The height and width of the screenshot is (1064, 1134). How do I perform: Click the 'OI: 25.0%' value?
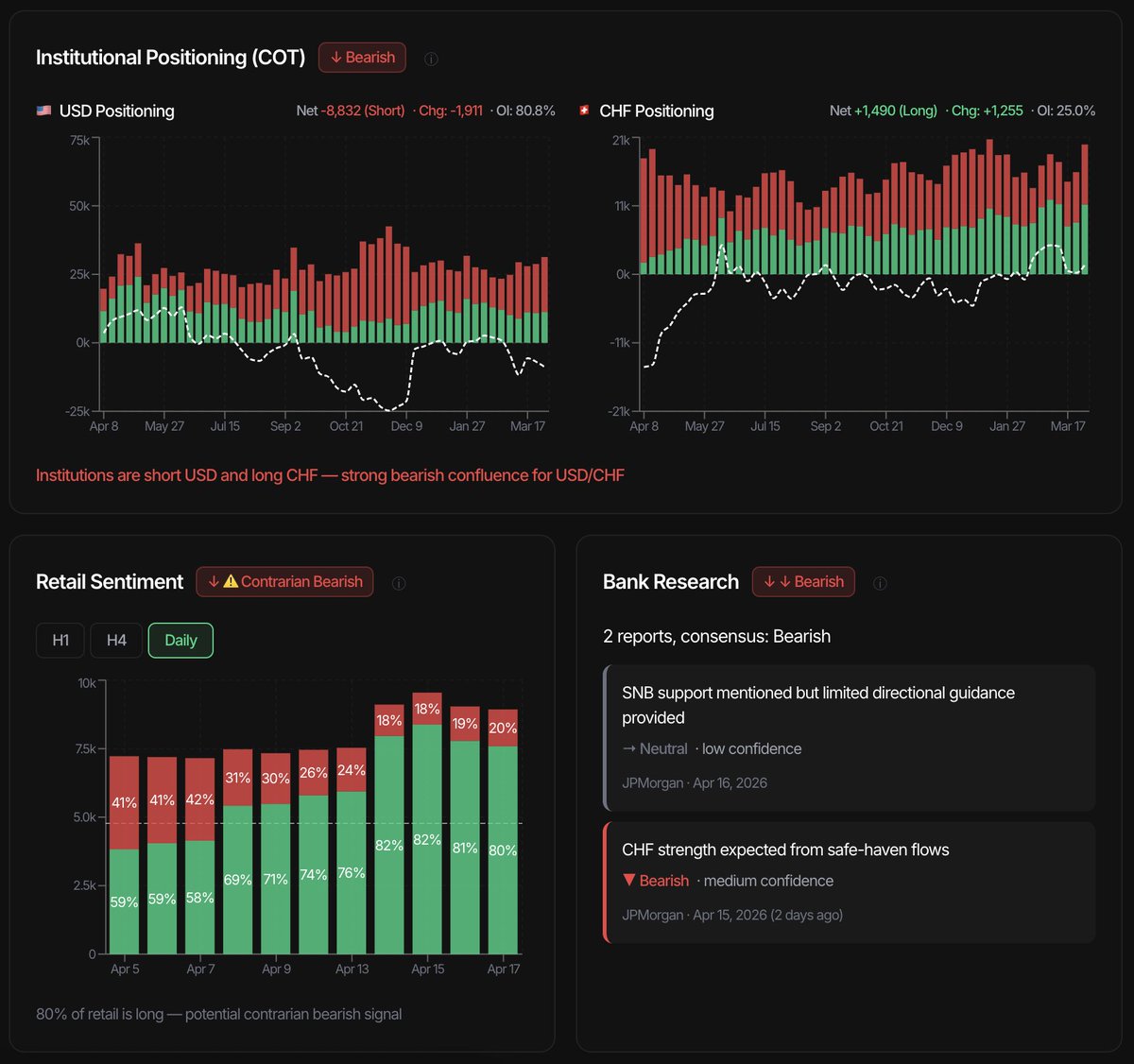(x=1066, y=111)
